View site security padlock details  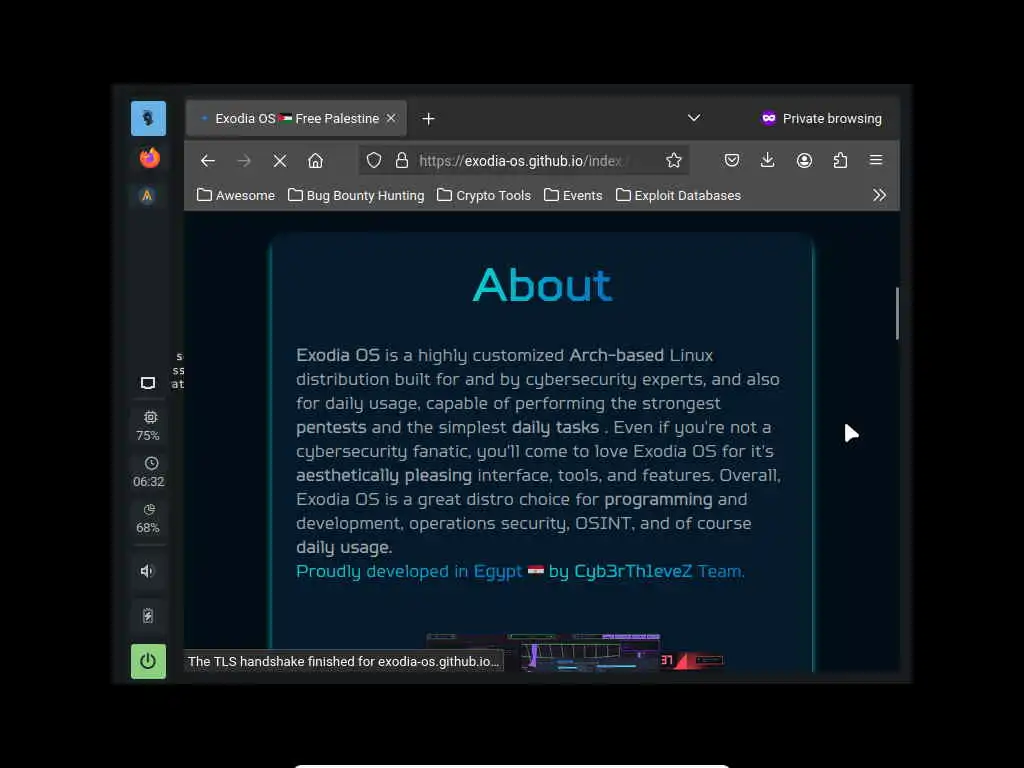[x=402, y=161]
